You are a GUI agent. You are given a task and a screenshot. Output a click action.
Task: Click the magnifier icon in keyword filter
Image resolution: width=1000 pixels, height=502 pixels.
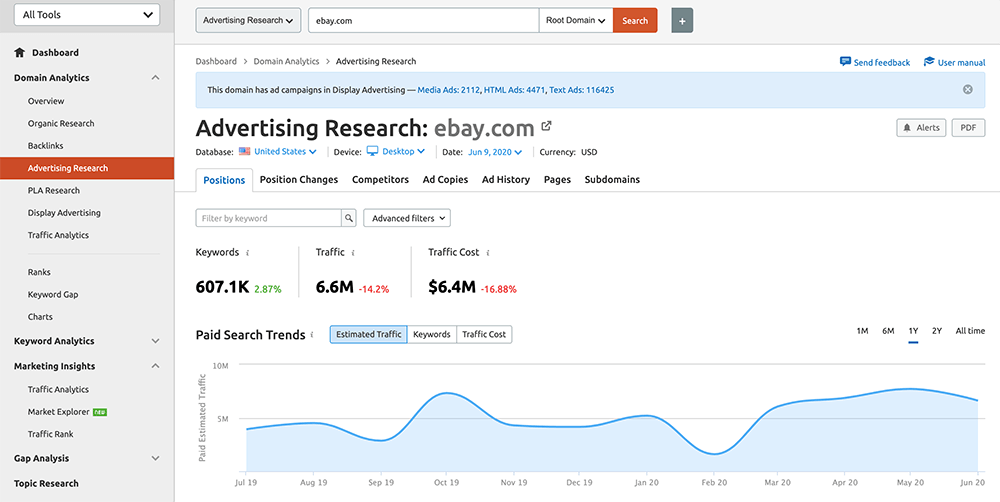click(x=349, y=218)
